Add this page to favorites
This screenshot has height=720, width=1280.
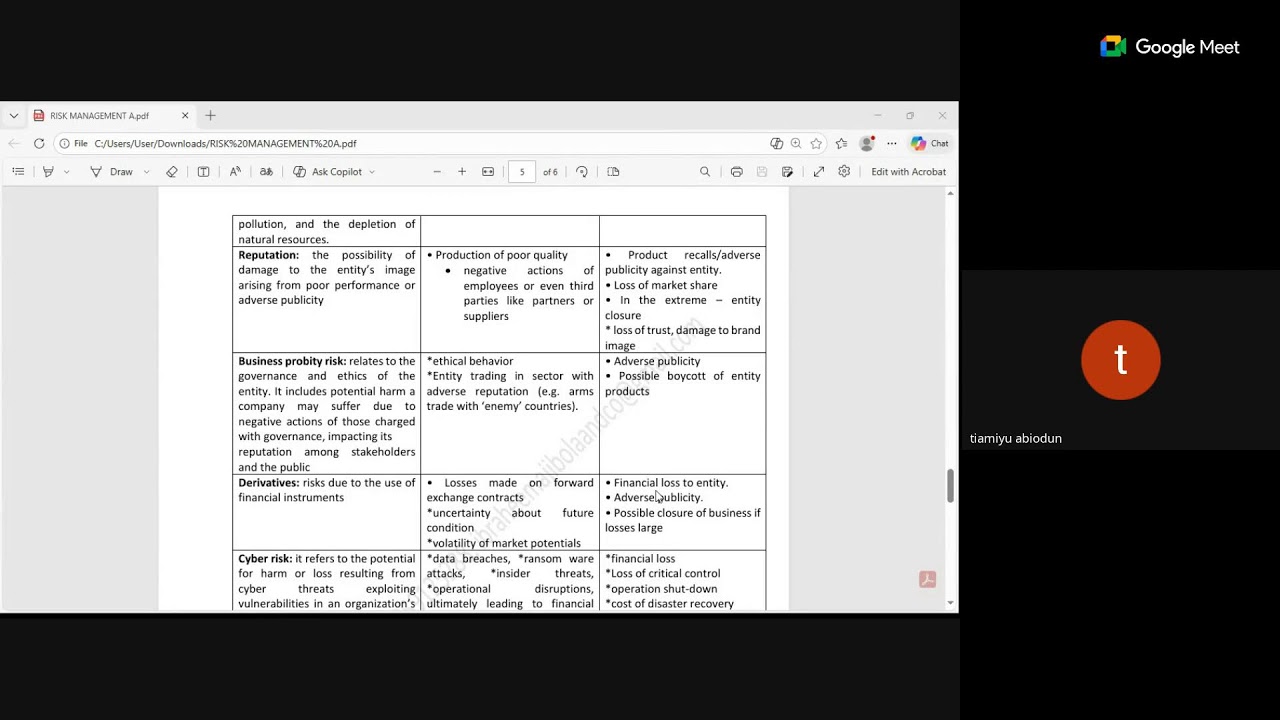point(816,144)
